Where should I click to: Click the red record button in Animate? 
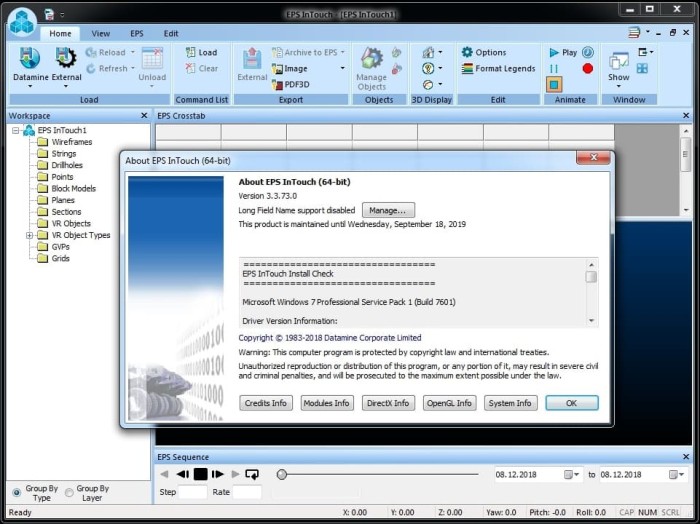[587, 69]
